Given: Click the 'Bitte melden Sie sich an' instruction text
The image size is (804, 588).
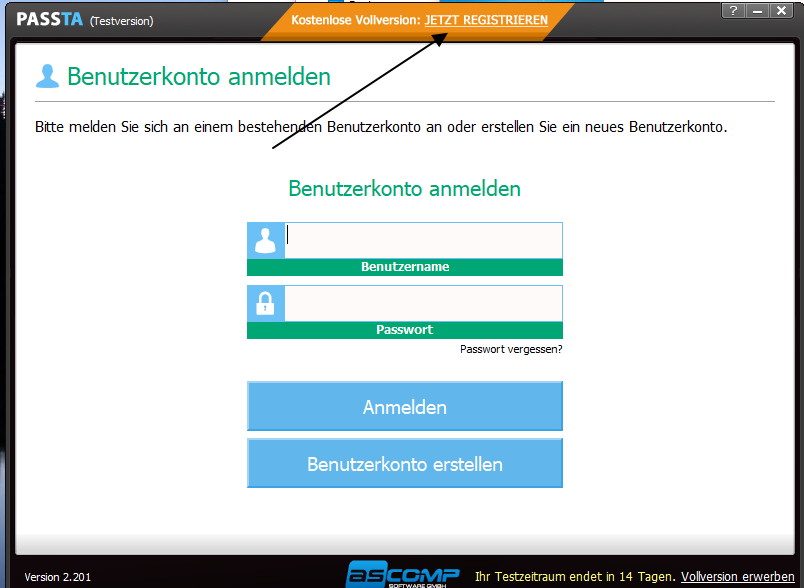Looking at the screenshot, I should (381, 127).
